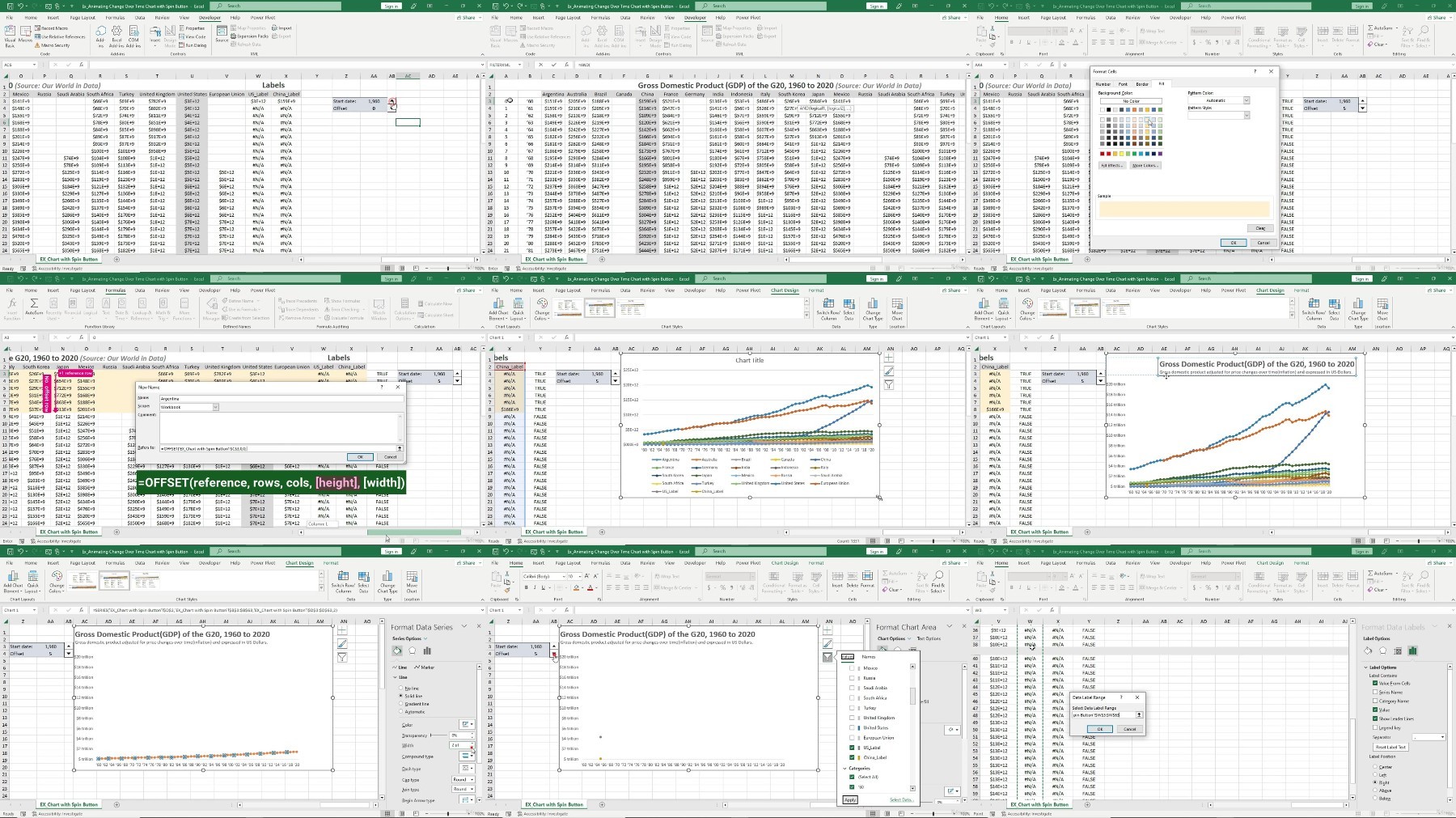
Task: Pick black theme swatch in Format Cells dialog
Action: coord(1109,110)
